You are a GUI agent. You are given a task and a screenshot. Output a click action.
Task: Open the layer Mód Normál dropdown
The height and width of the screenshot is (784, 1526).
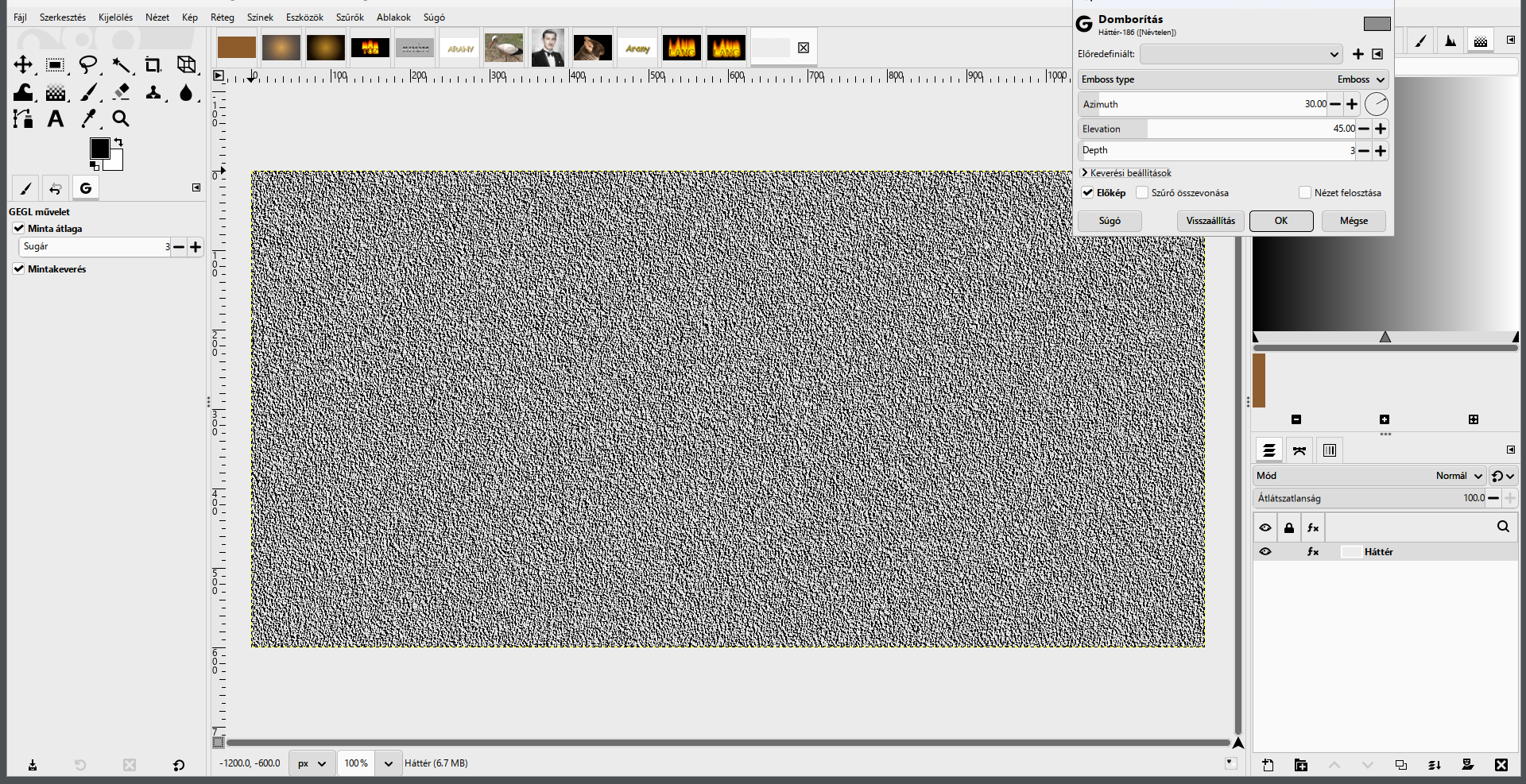(1369, 476)
